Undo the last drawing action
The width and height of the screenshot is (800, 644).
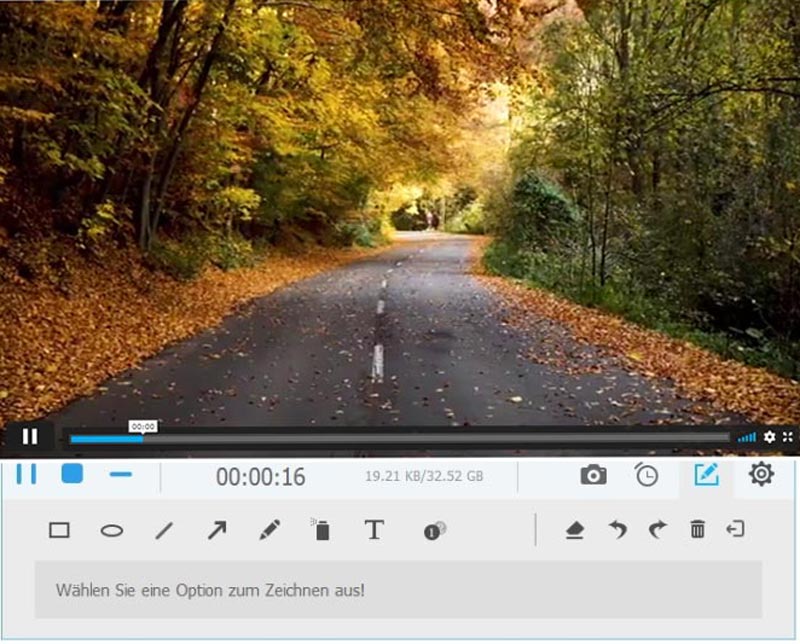pyautogui.click(x=617, y=531)
